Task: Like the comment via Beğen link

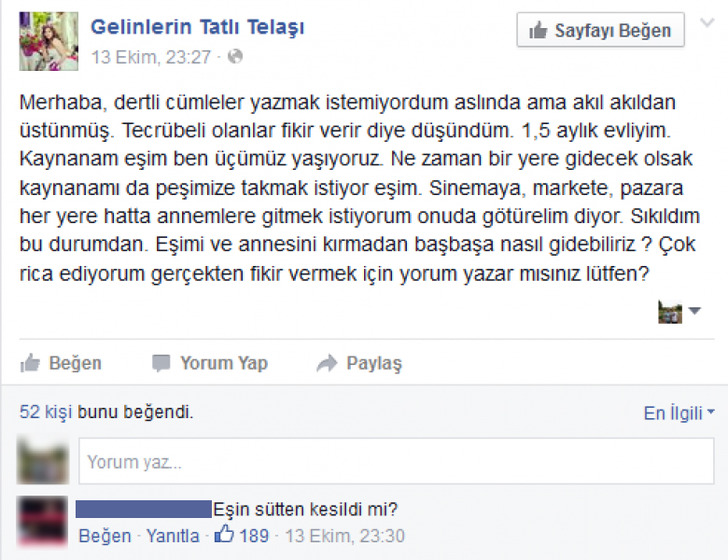Action: coord(105,536)
